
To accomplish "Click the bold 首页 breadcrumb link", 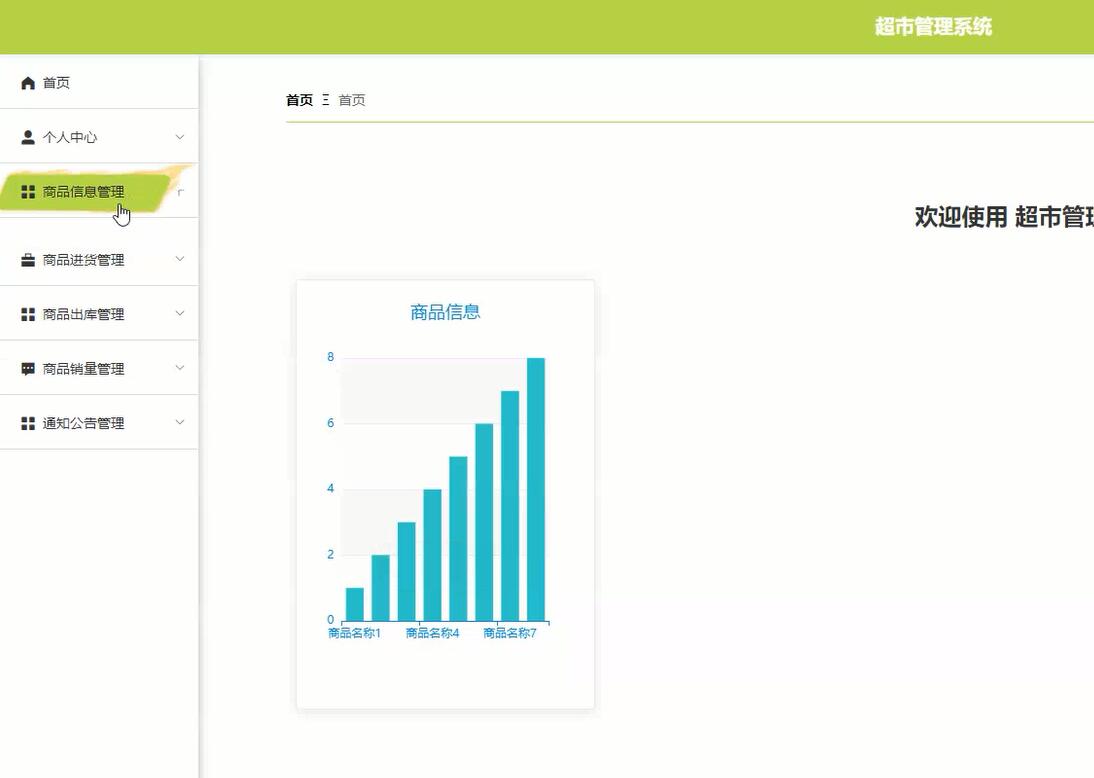I will 299,100.
